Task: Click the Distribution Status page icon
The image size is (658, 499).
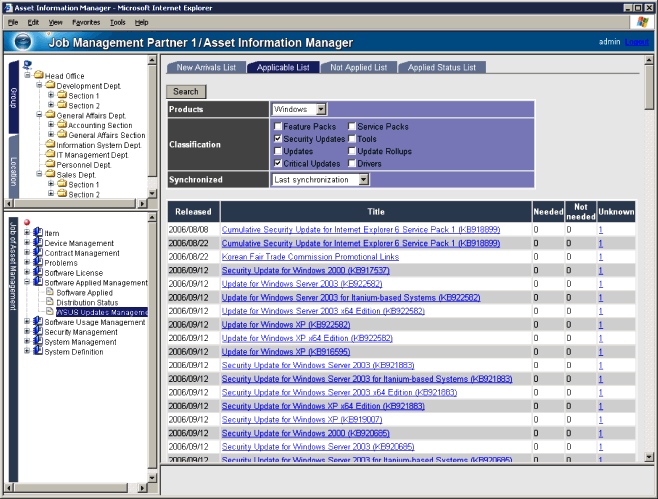Action: coord(50,302)
